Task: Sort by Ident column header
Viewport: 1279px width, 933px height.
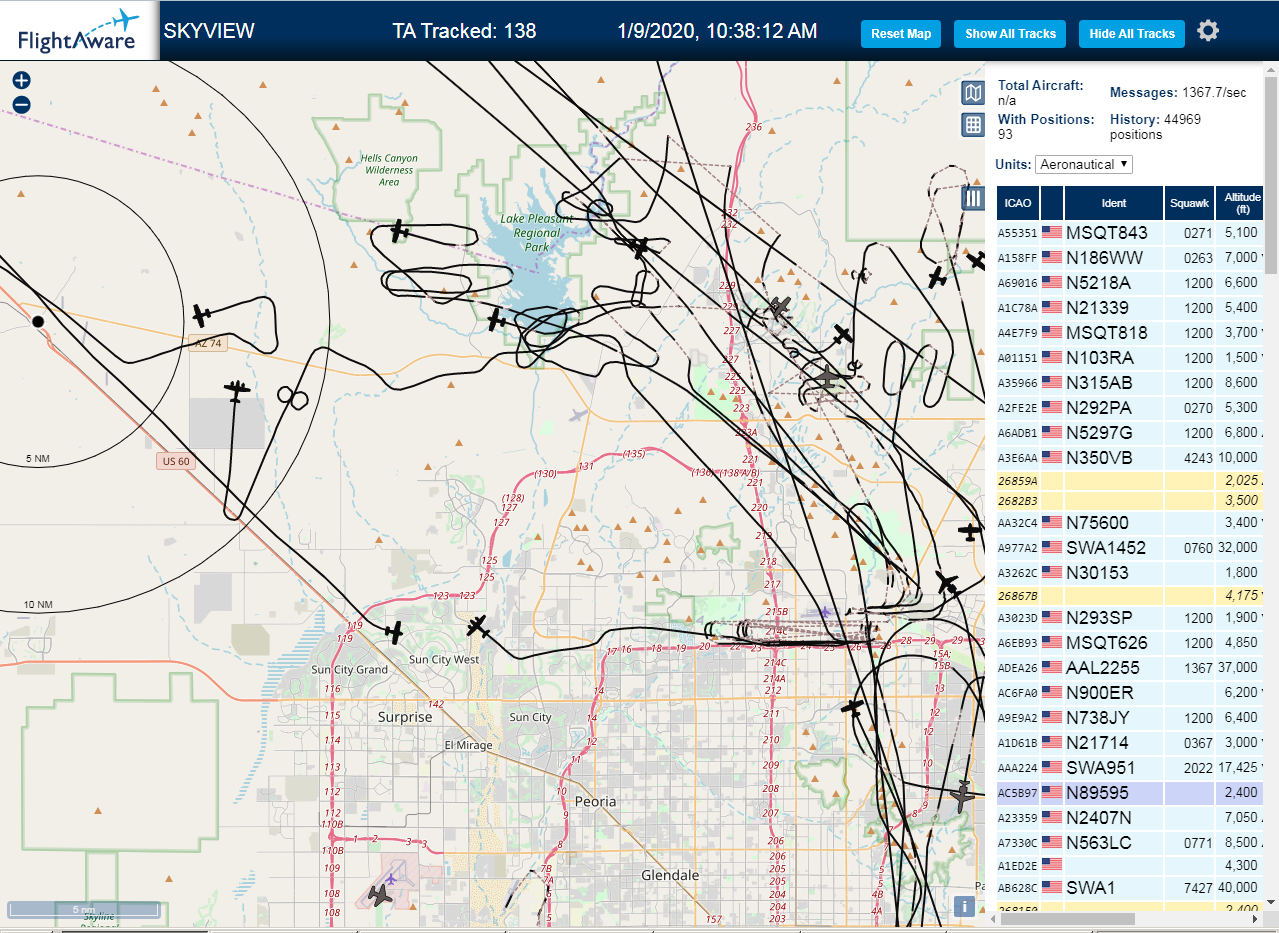Action: 1113,203
